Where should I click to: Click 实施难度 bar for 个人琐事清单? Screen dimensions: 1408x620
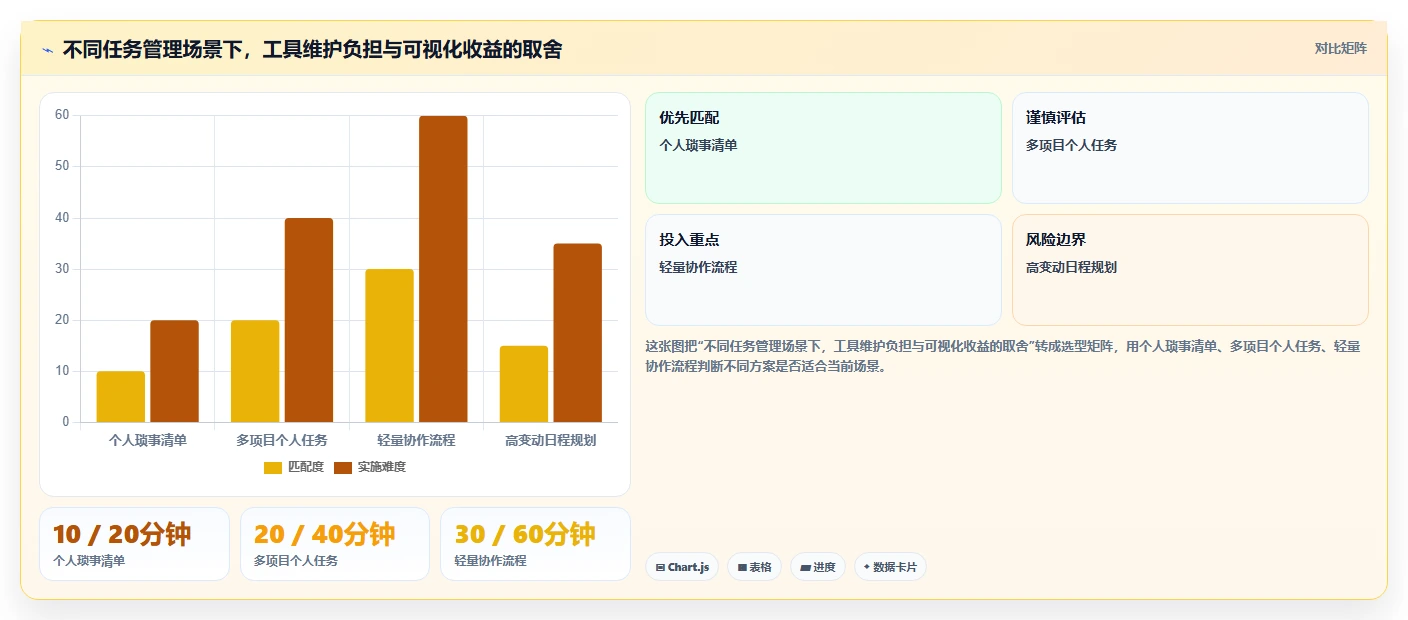point(175,371)
